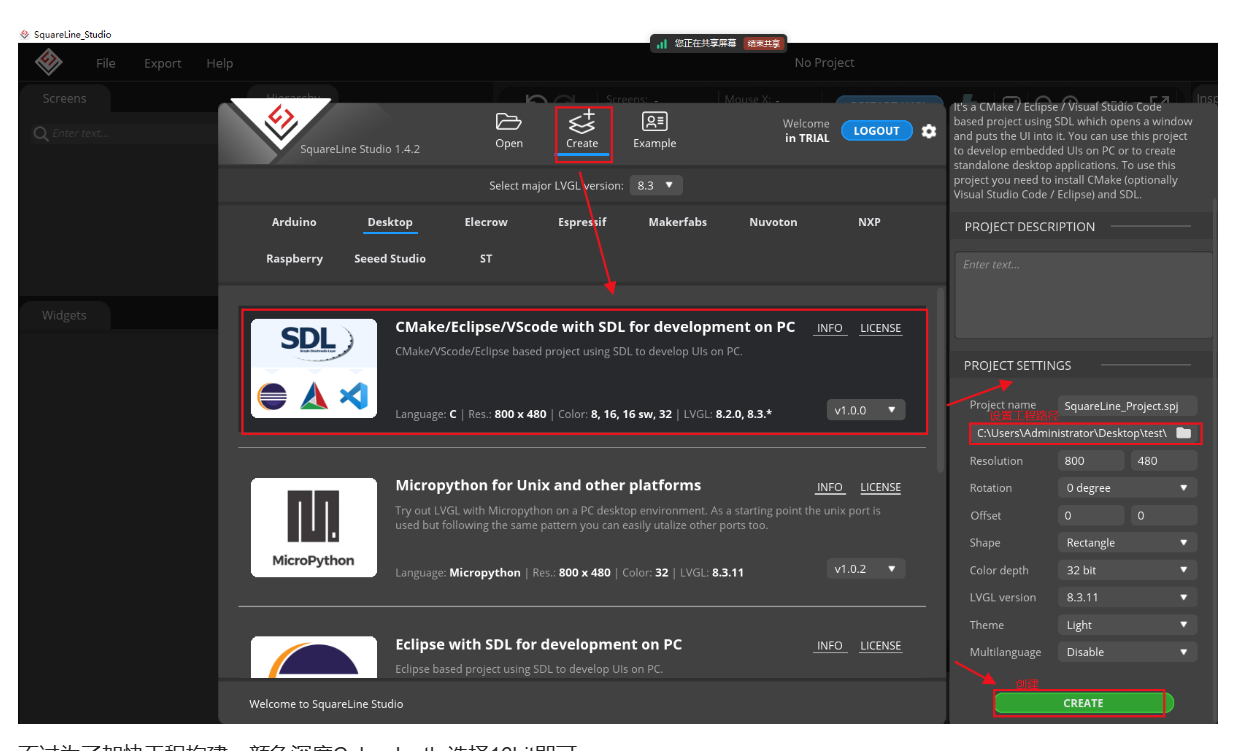The image size is (1237, 751).
Task: Select the ST platform tab
Action: pyautogui.click(x=486, y=258)
